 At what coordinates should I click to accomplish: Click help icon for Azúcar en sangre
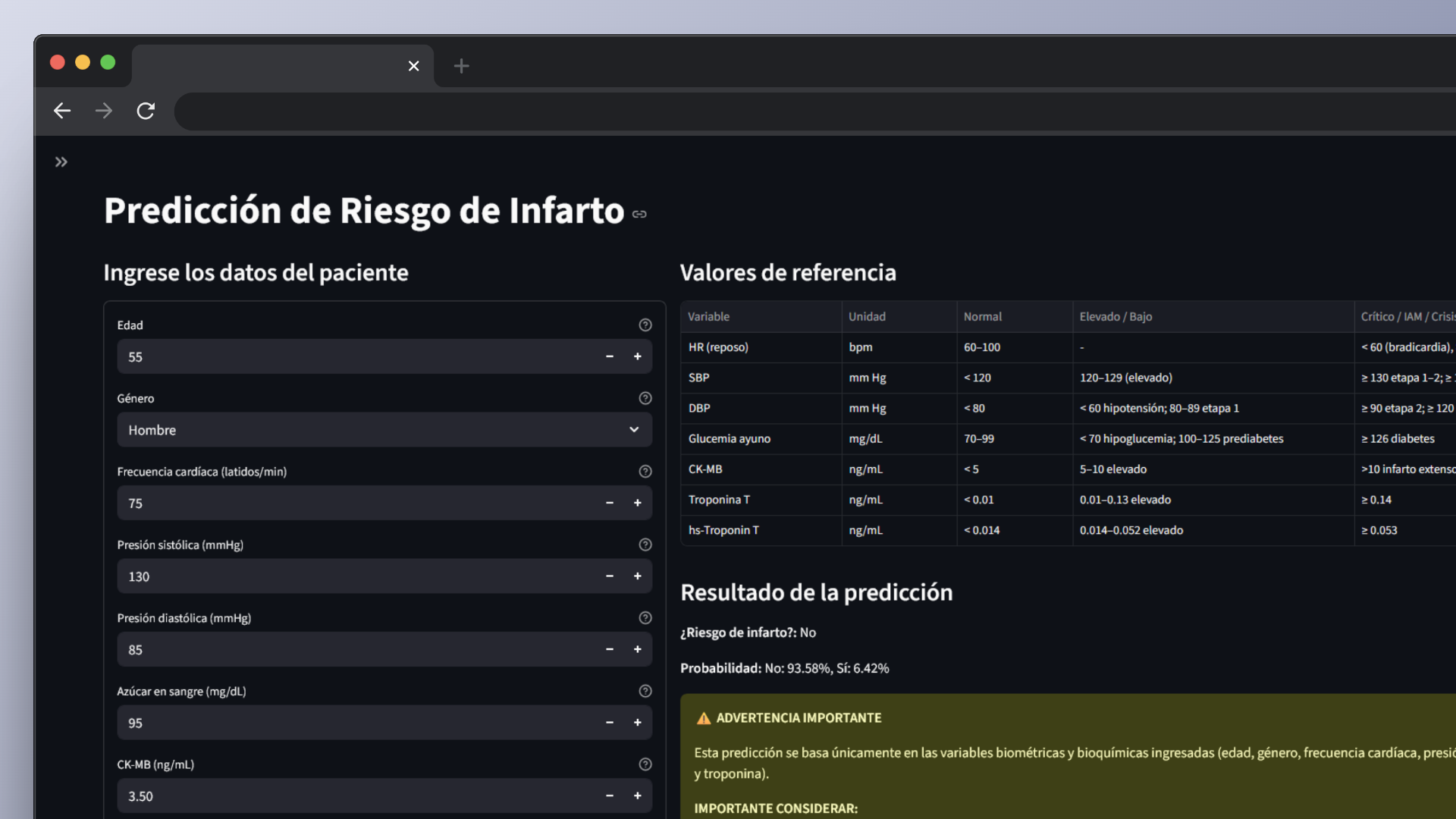[645, 692]
